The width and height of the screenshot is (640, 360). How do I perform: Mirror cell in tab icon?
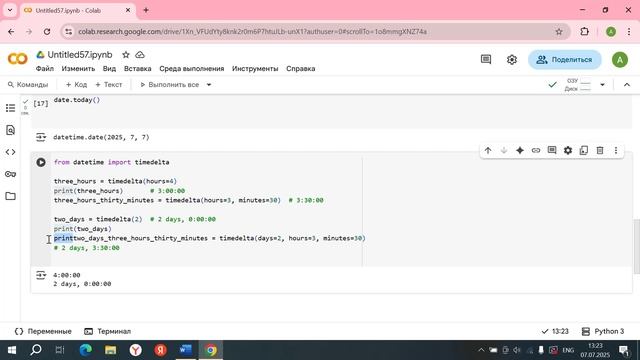click(x=584, y=151)
